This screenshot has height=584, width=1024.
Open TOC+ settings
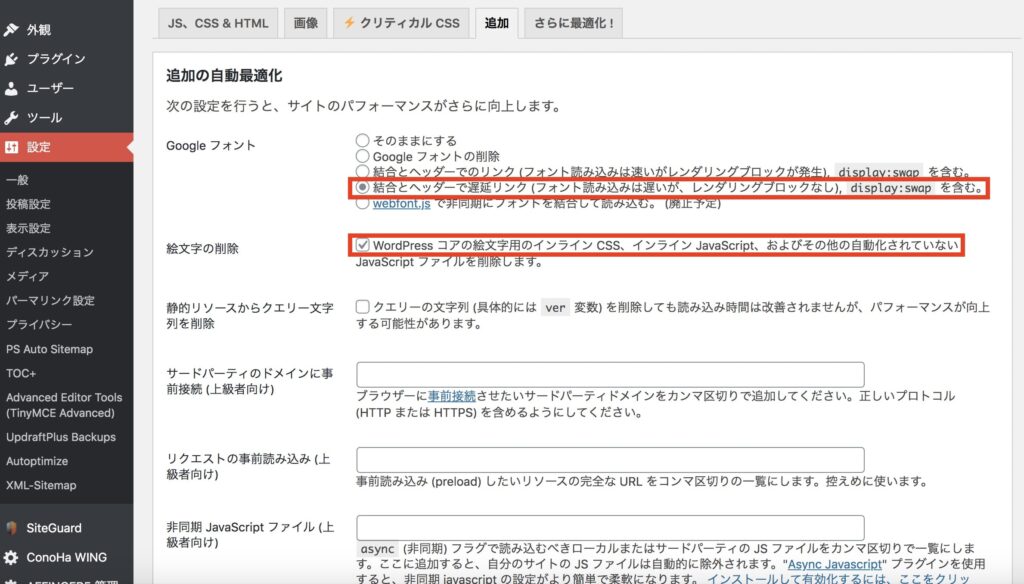pyautogui.click(x=21, y=373)
